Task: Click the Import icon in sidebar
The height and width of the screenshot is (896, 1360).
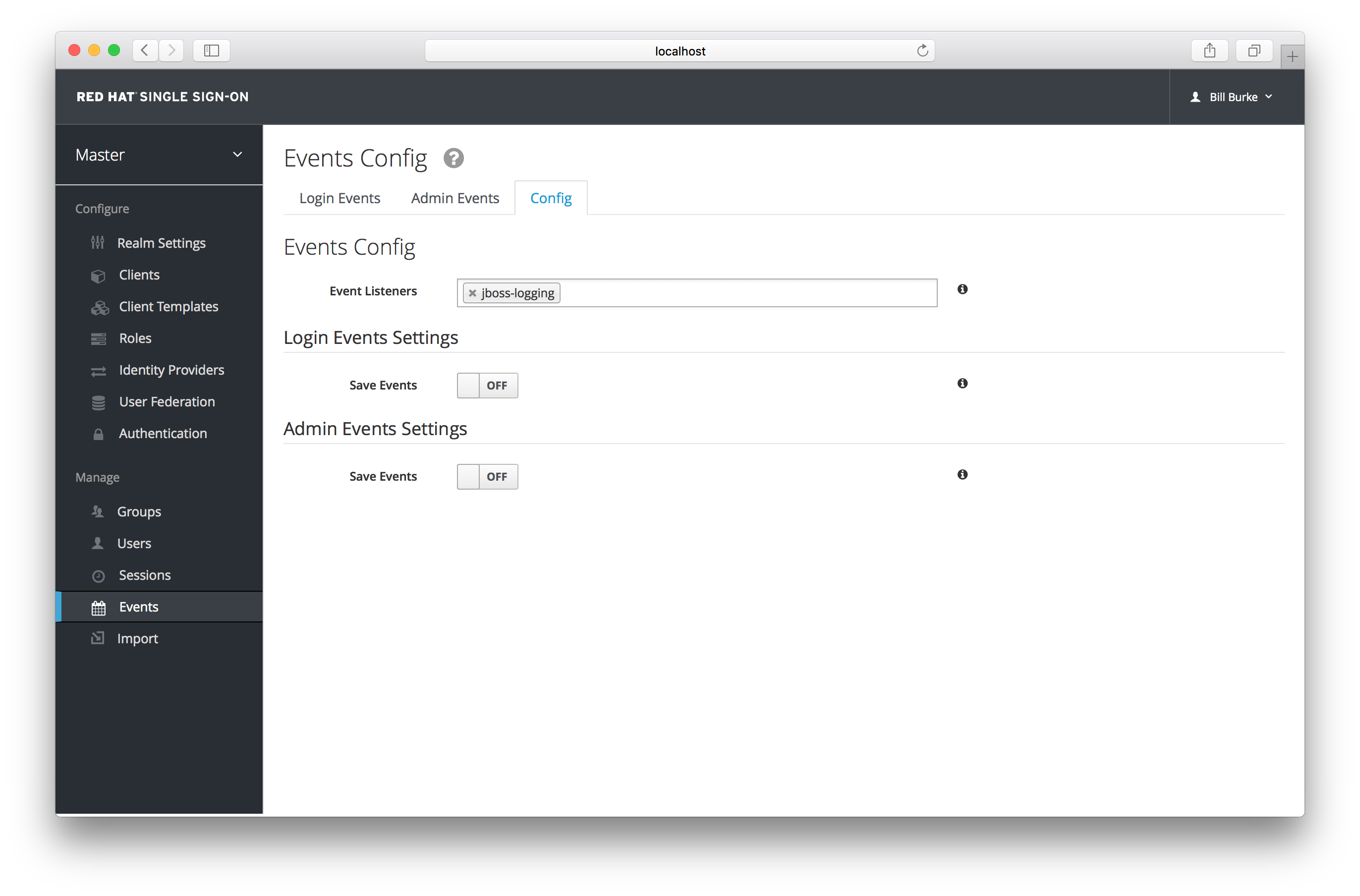Action: (x=97, y=638)
